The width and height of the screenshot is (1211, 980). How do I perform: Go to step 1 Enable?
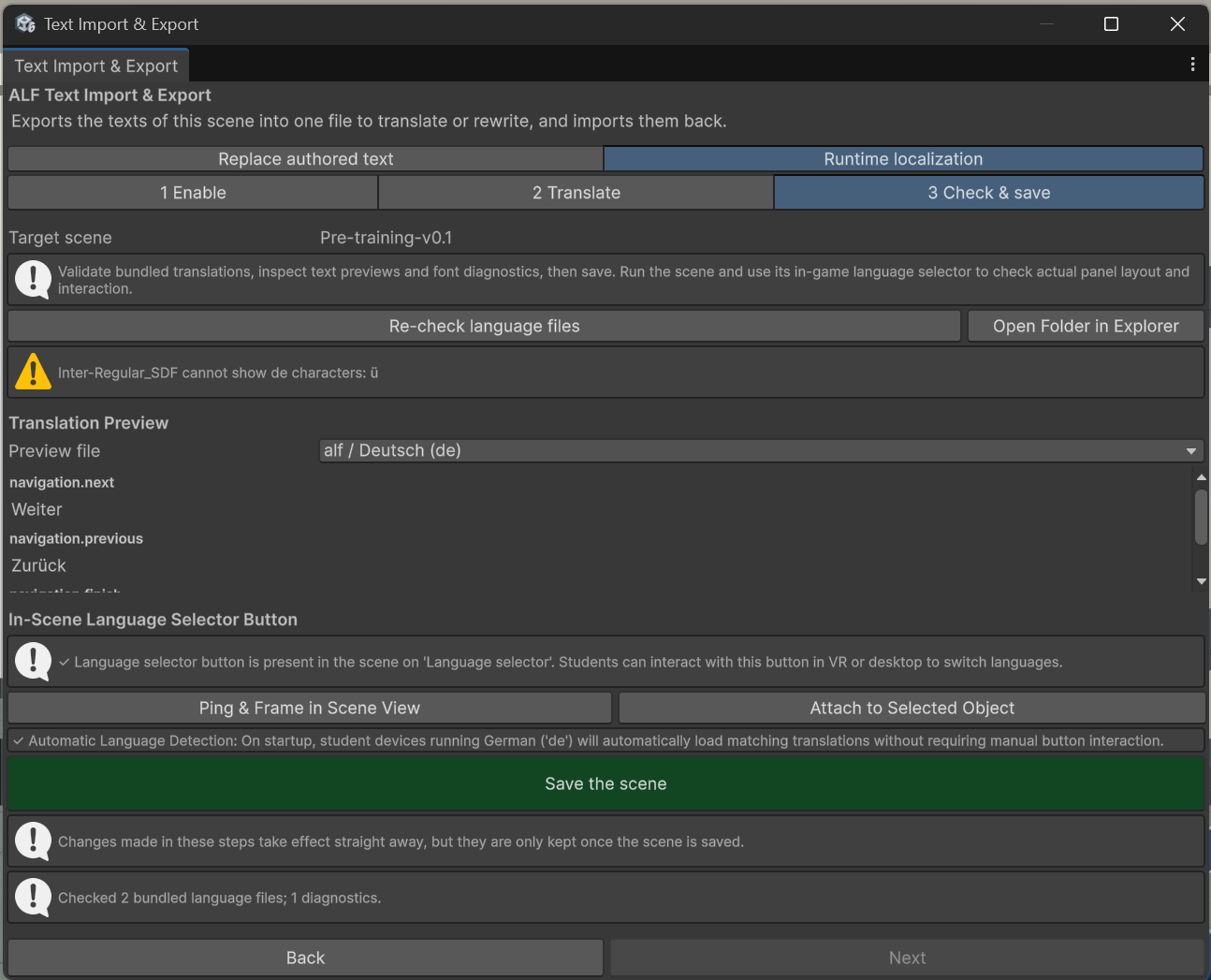[x=193, y=193]
